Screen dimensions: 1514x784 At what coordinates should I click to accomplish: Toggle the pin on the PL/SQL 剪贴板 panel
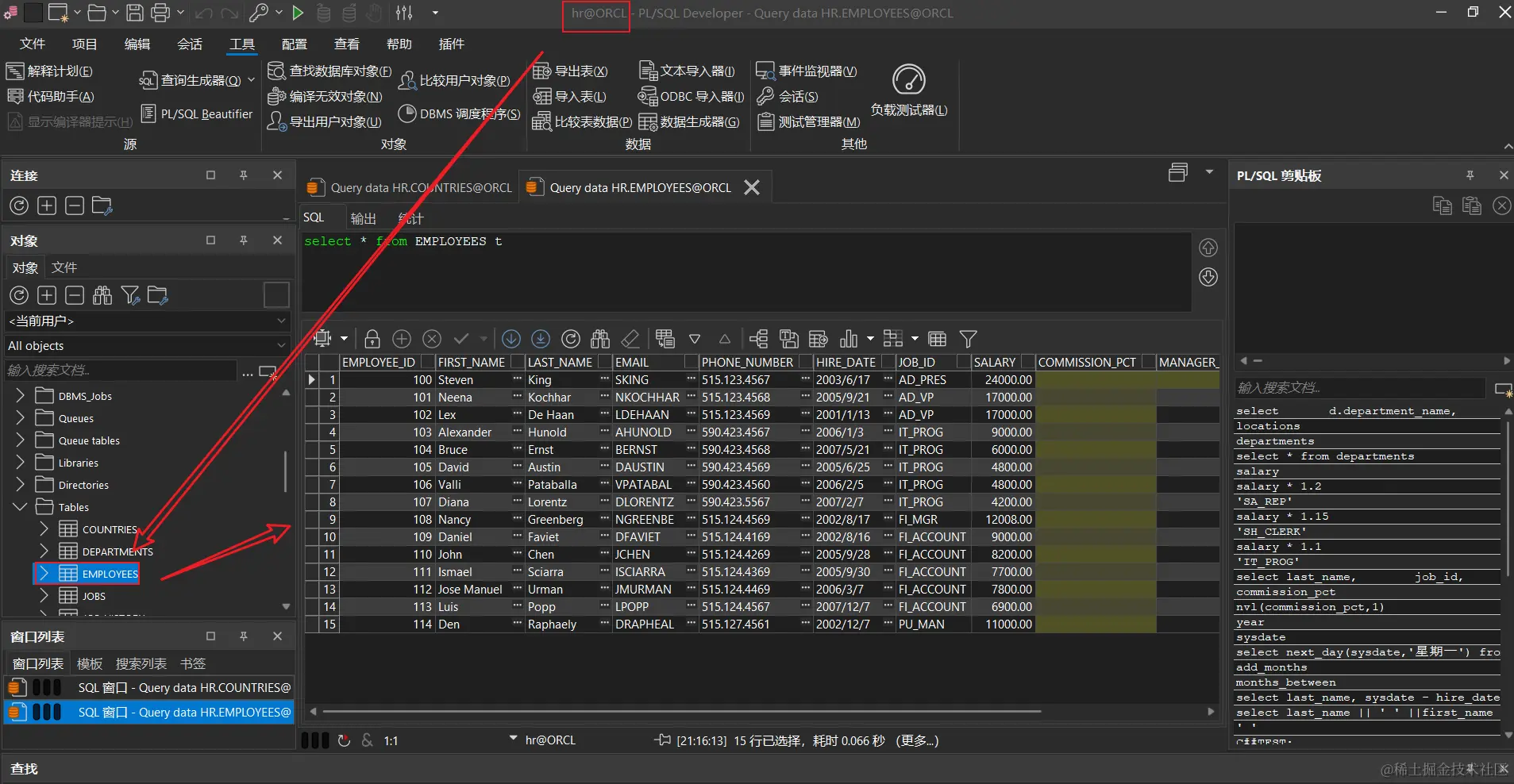1470,175
